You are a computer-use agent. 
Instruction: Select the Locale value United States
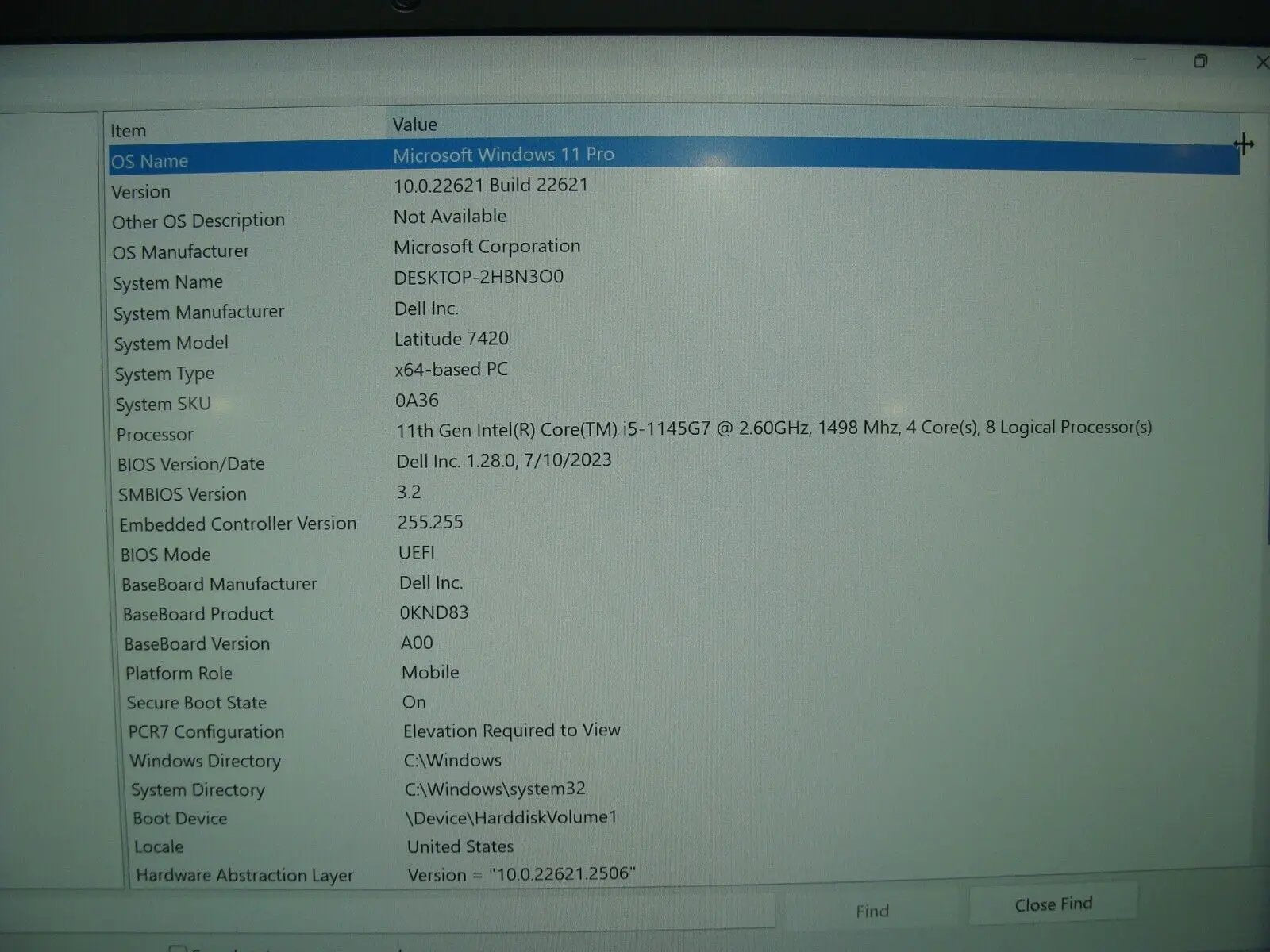[460, 846]
